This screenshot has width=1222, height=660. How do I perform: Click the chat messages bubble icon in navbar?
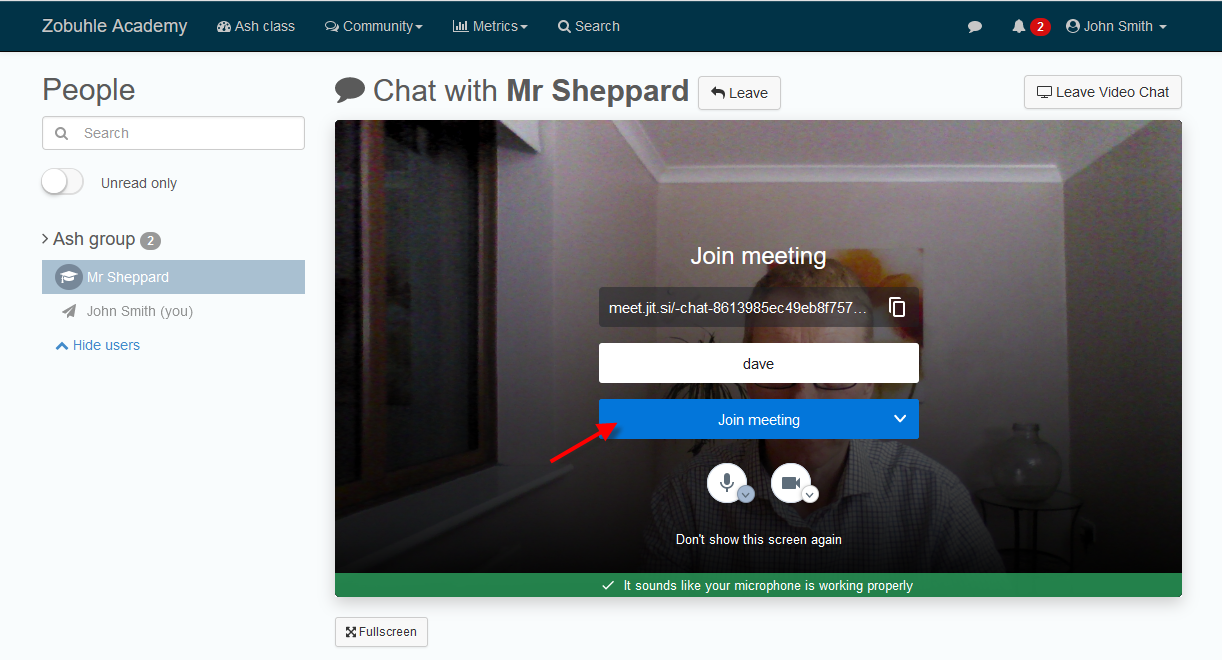click(975, 27)
